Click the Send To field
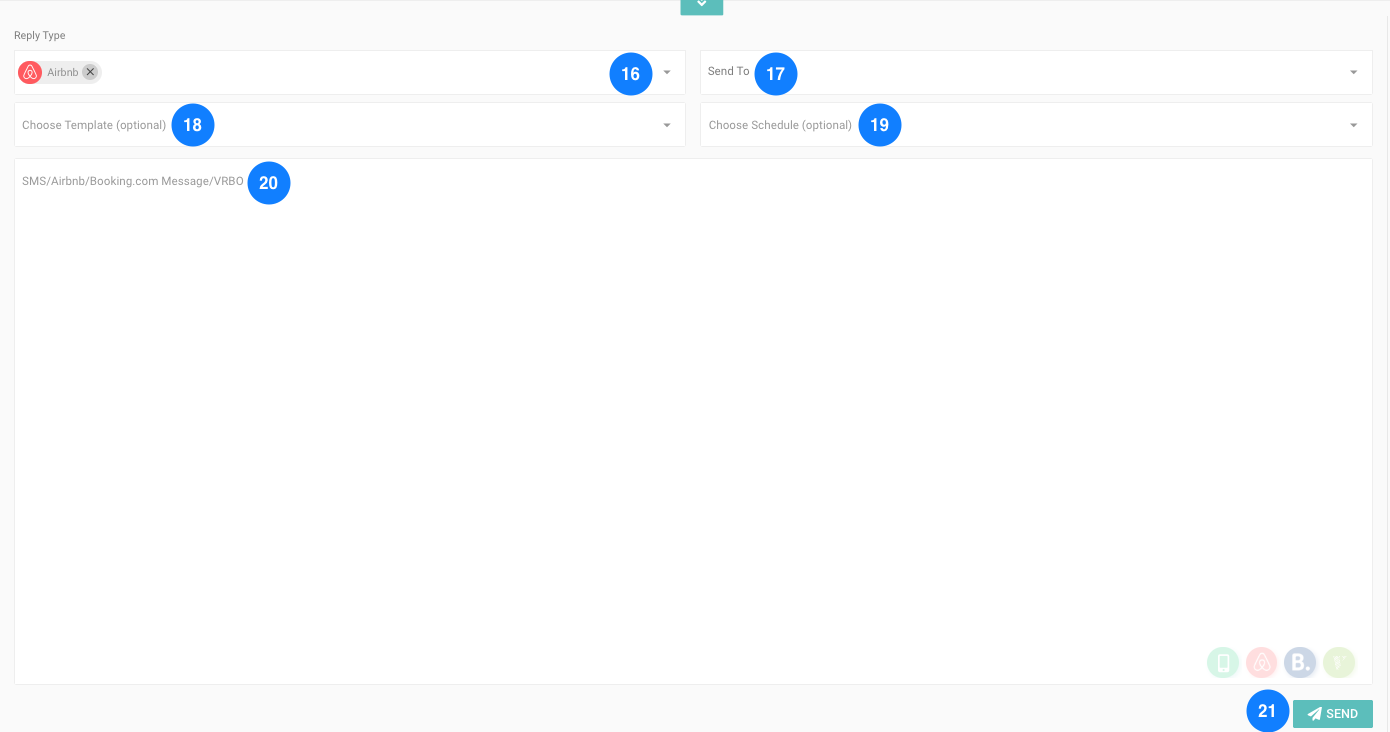The width and height of the screenshot is (1390, 732). pyautogui.click(x=1050, y=72)
